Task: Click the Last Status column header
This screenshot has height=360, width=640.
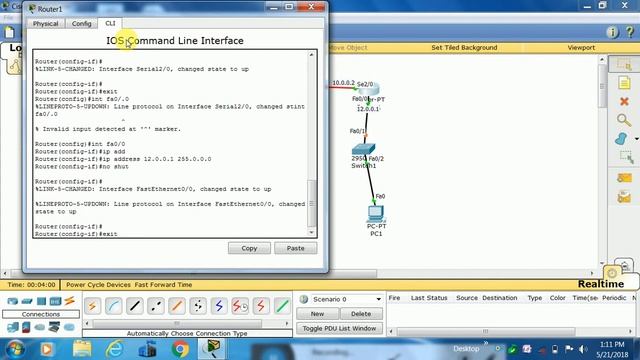Action: (429, 298)
